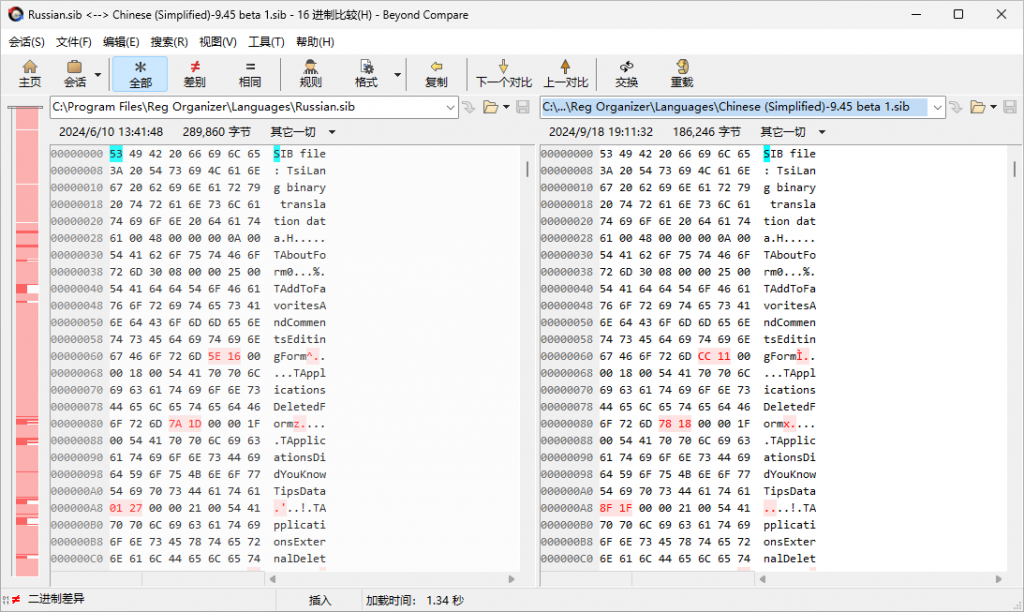Click the right pane vertical scrollbar thumb
The image size is (1024, 612).
point(1014,169)
